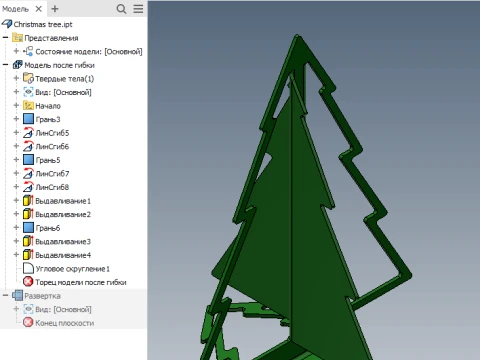Select the Развертка label
480x360 pixels.
[x=42, y=296]
